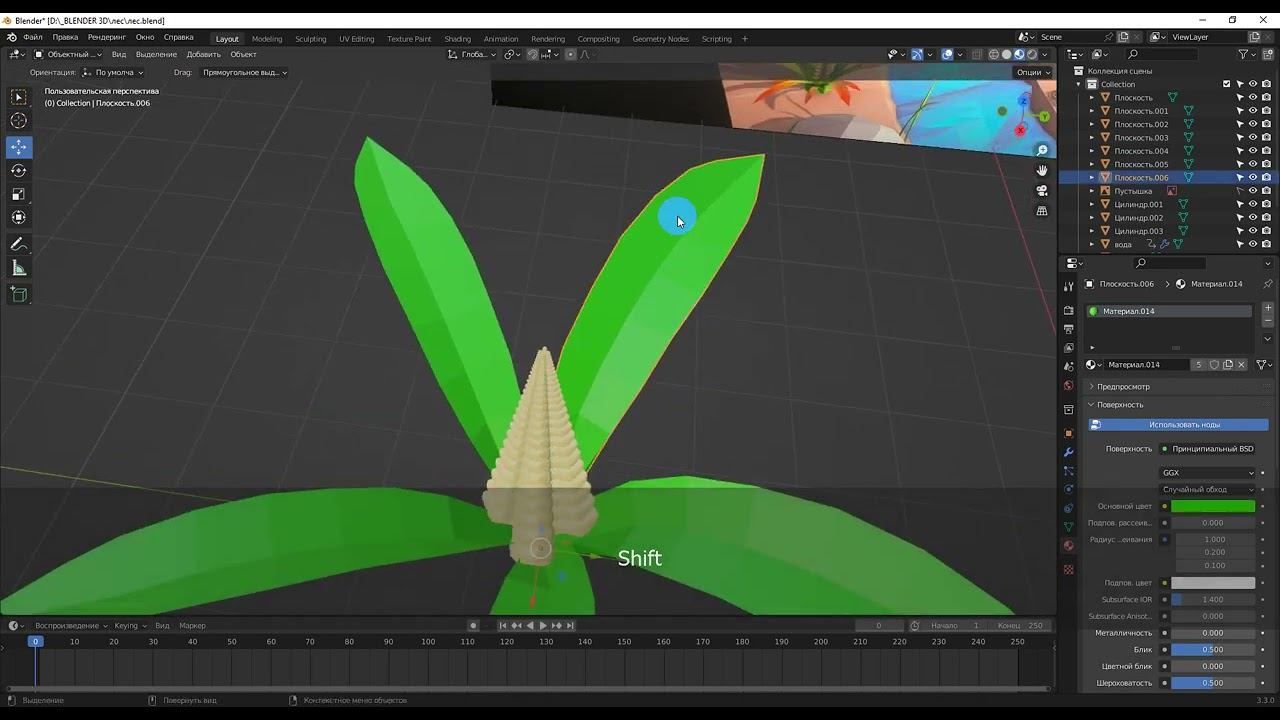Viewport: 1280px width, 720px height.
Task: Toggle viewport visibility of вода
Action: (x=1253, y=244)
